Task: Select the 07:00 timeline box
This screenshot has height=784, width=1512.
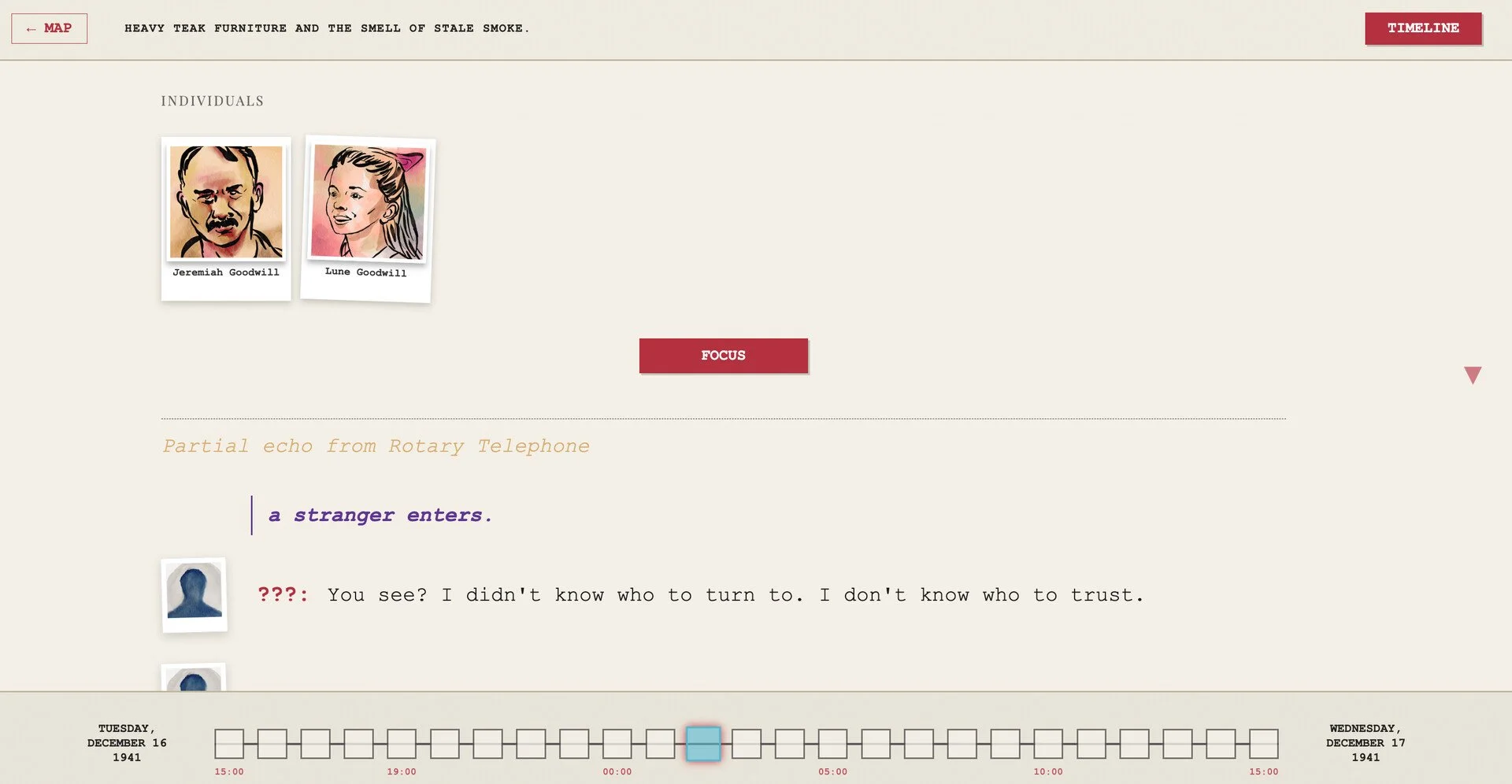Action: (x=919, y=744)
